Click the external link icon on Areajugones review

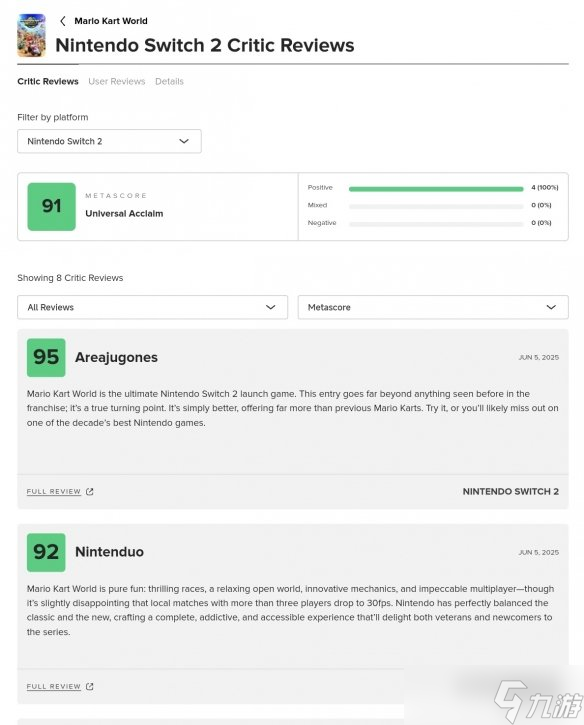(x=90, y=492)
